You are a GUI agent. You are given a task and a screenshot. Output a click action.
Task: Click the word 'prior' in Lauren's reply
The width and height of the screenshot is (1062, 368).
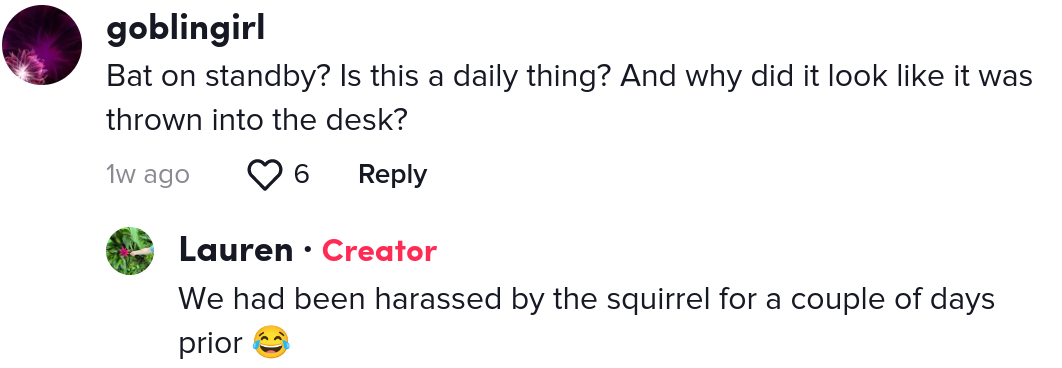tap(211, 344)
